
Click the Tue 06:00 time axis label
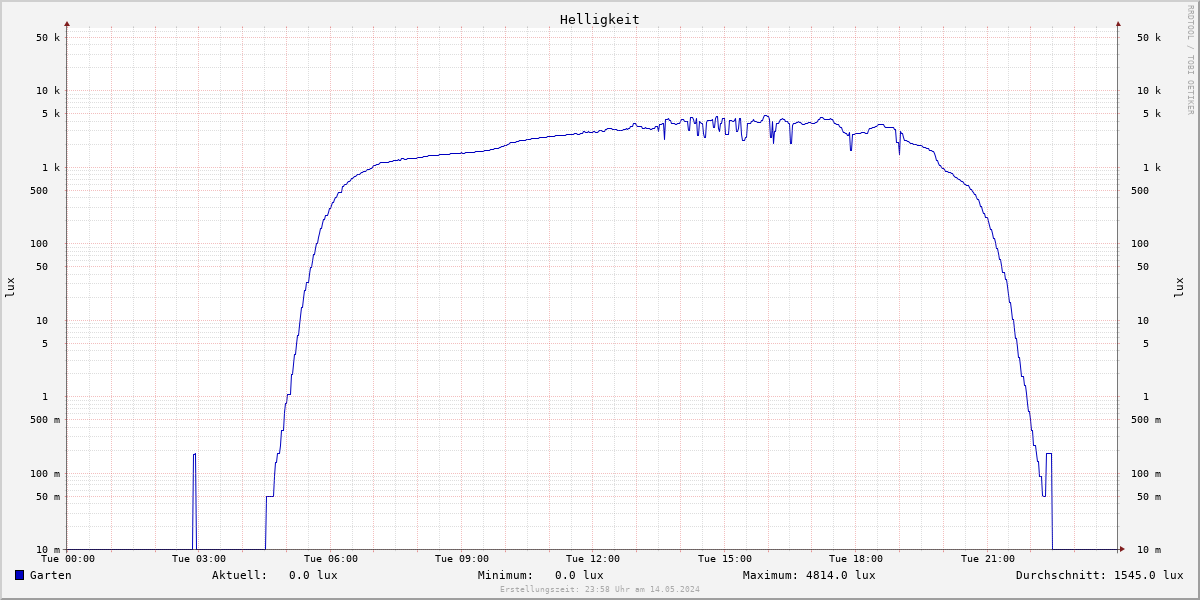331,559
